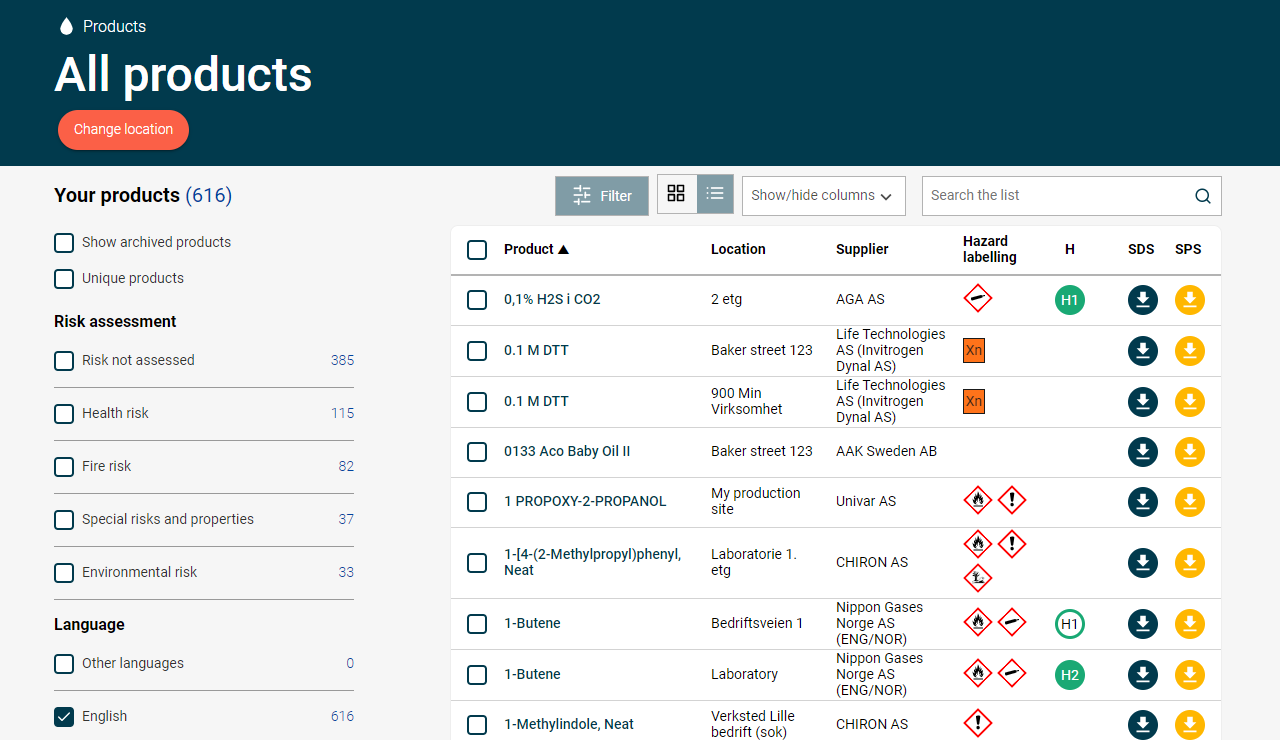Focus the Search the list field

[1060, 196]
